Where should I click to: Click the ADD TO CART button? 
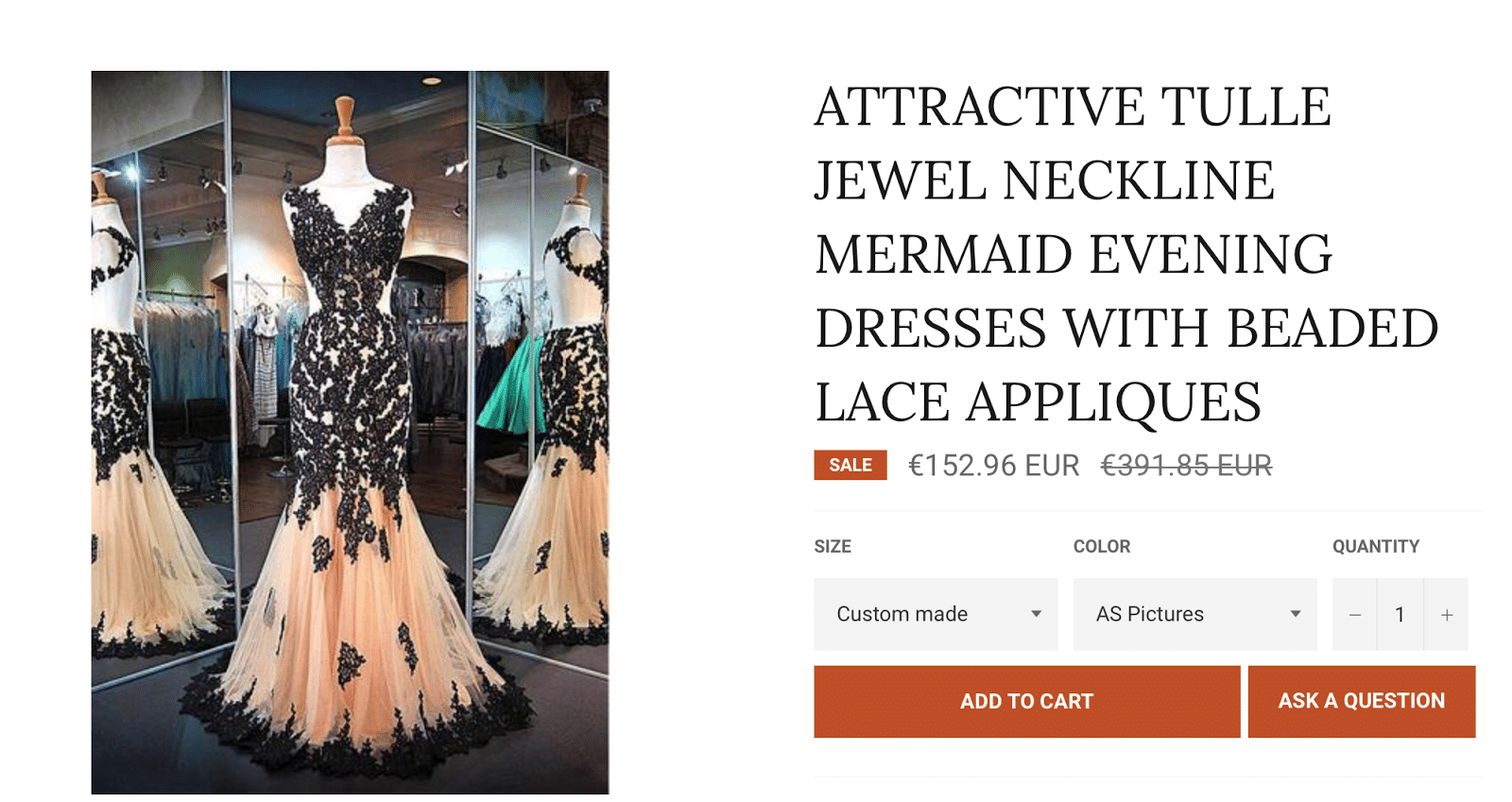click(1027, 702)
